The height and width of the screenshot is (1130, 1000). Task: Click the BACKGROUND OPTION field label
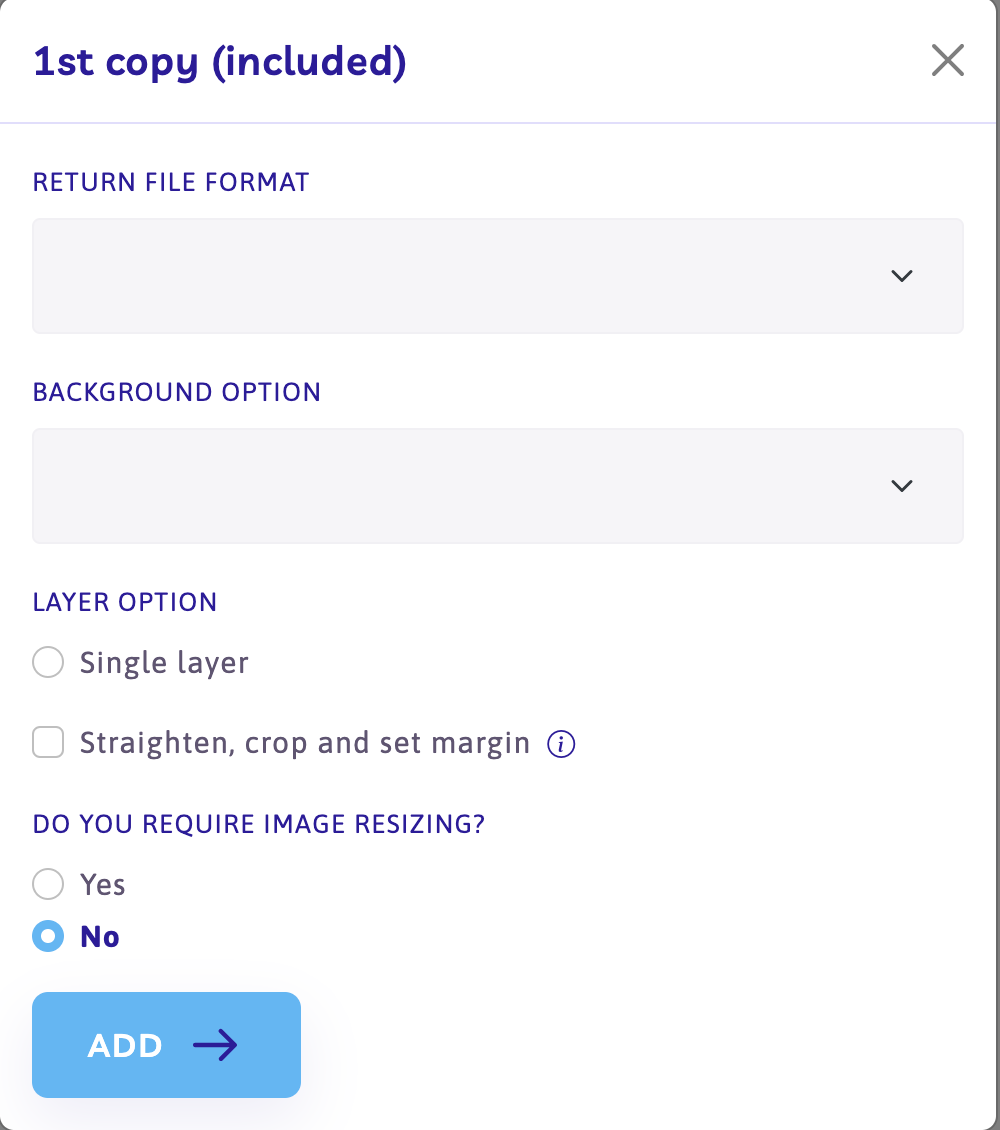[x=177, y=392]
